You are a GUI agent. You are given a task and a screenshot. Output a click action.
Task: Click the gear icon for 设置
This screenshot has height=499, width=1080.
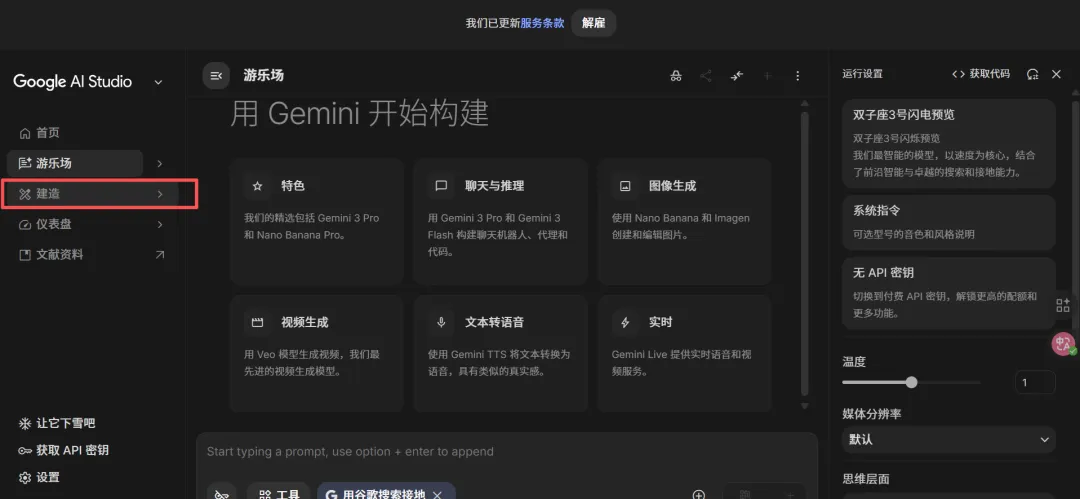[25, 477]
